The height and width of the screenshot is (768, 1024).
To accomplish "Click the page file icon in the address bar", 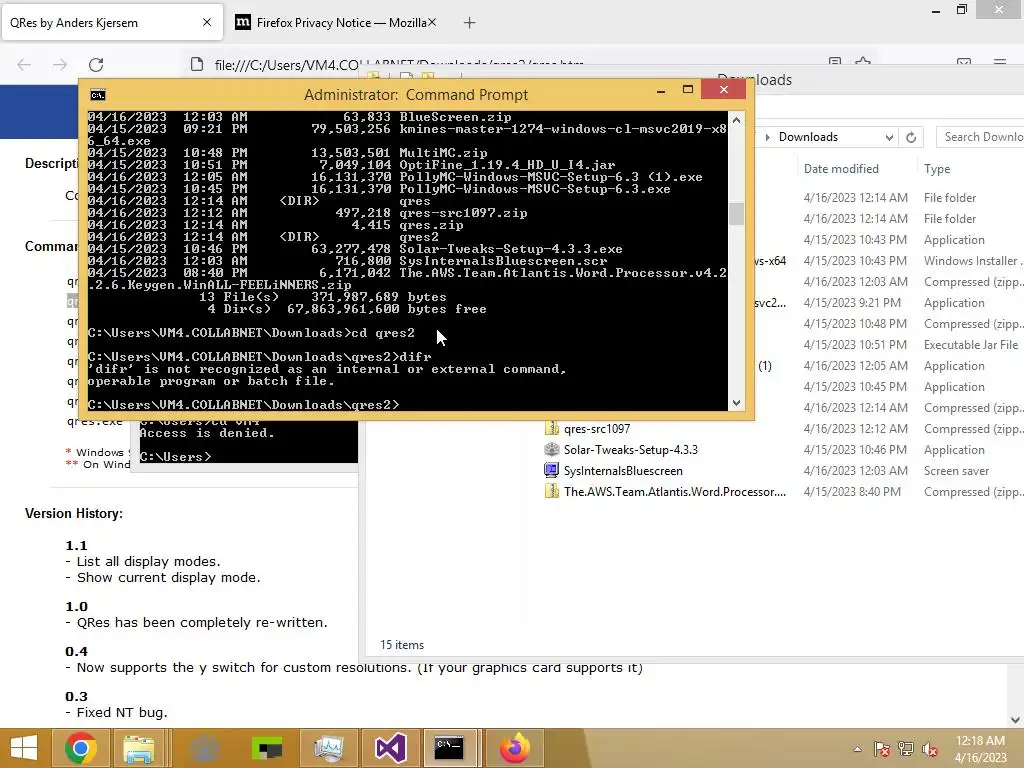I will tap(197, 65).
